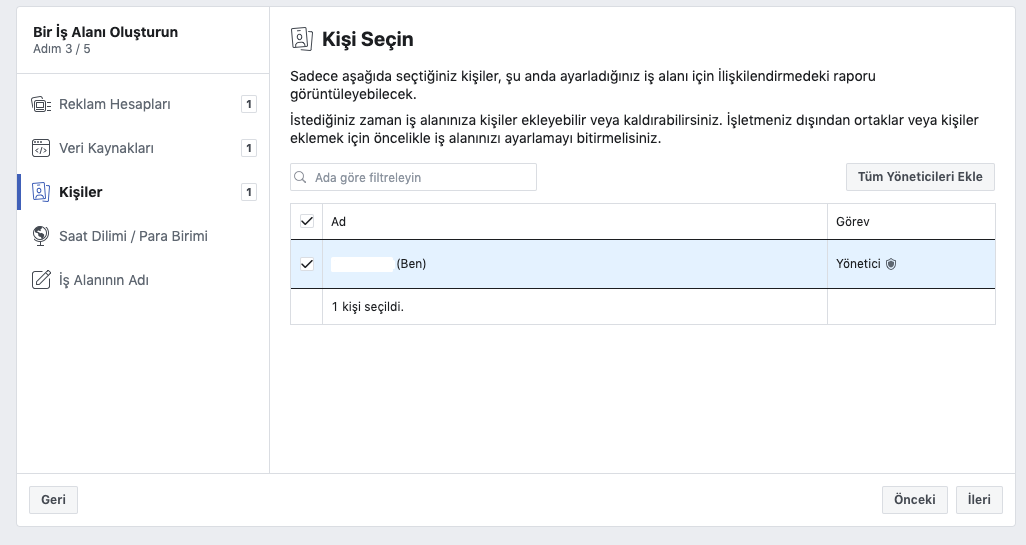Screen dimensions: 1026x545
Task: Click the İleri button
Action: point(979,499)
